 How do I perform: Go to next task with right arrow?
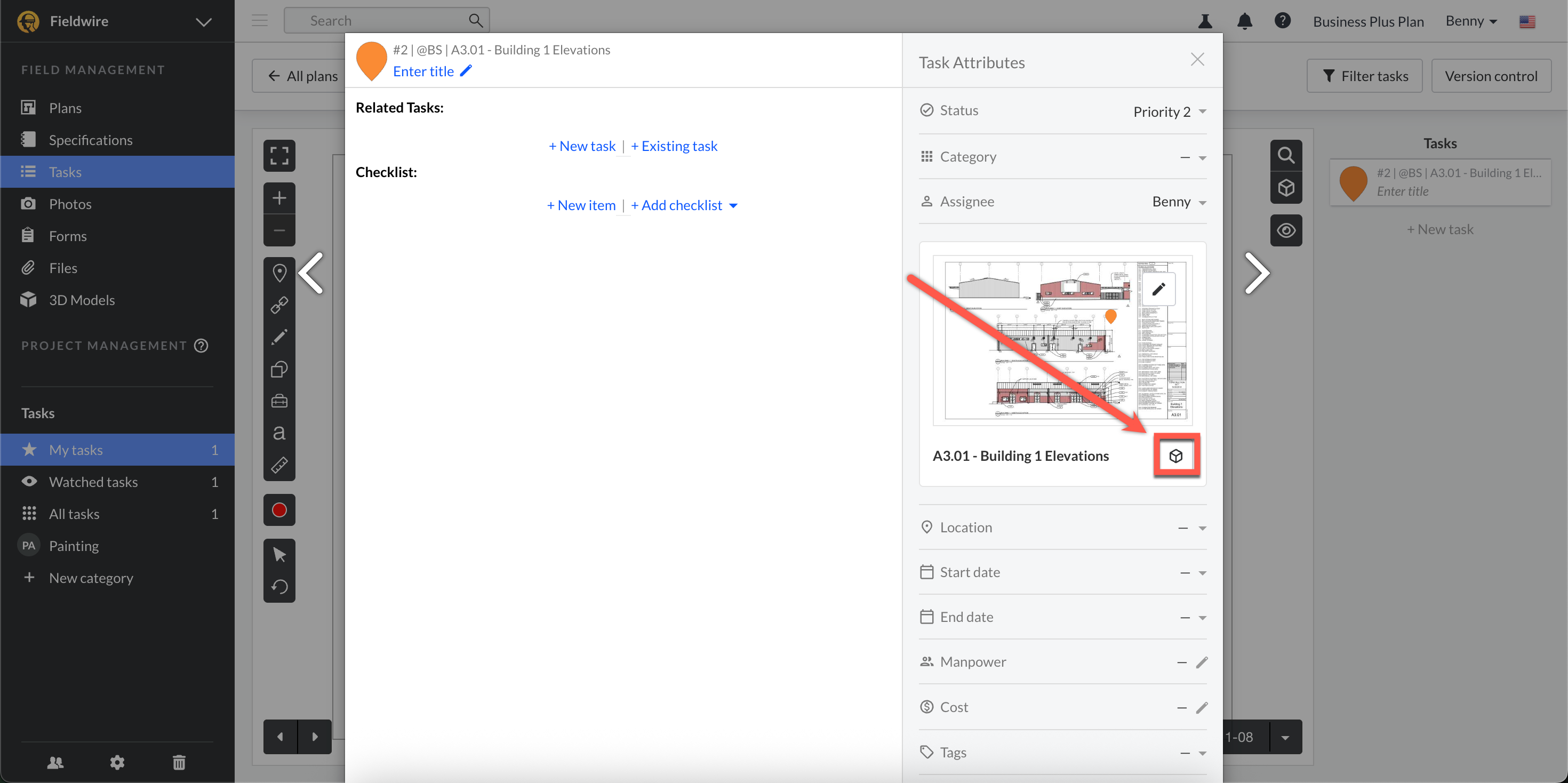pos(1256,274)
